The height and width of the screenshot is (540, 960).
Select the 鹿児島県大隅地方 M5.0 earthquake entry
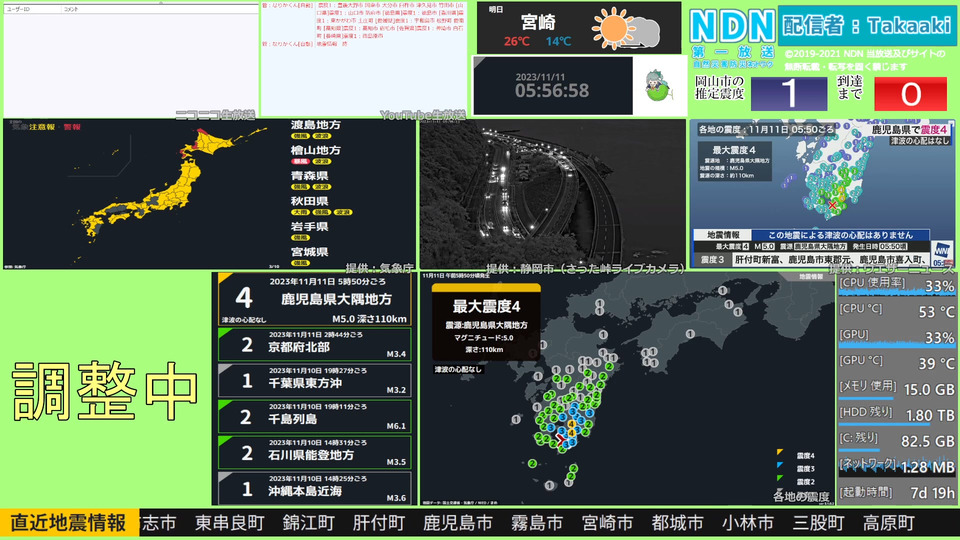pyautogui.click(x=315, y=299)
